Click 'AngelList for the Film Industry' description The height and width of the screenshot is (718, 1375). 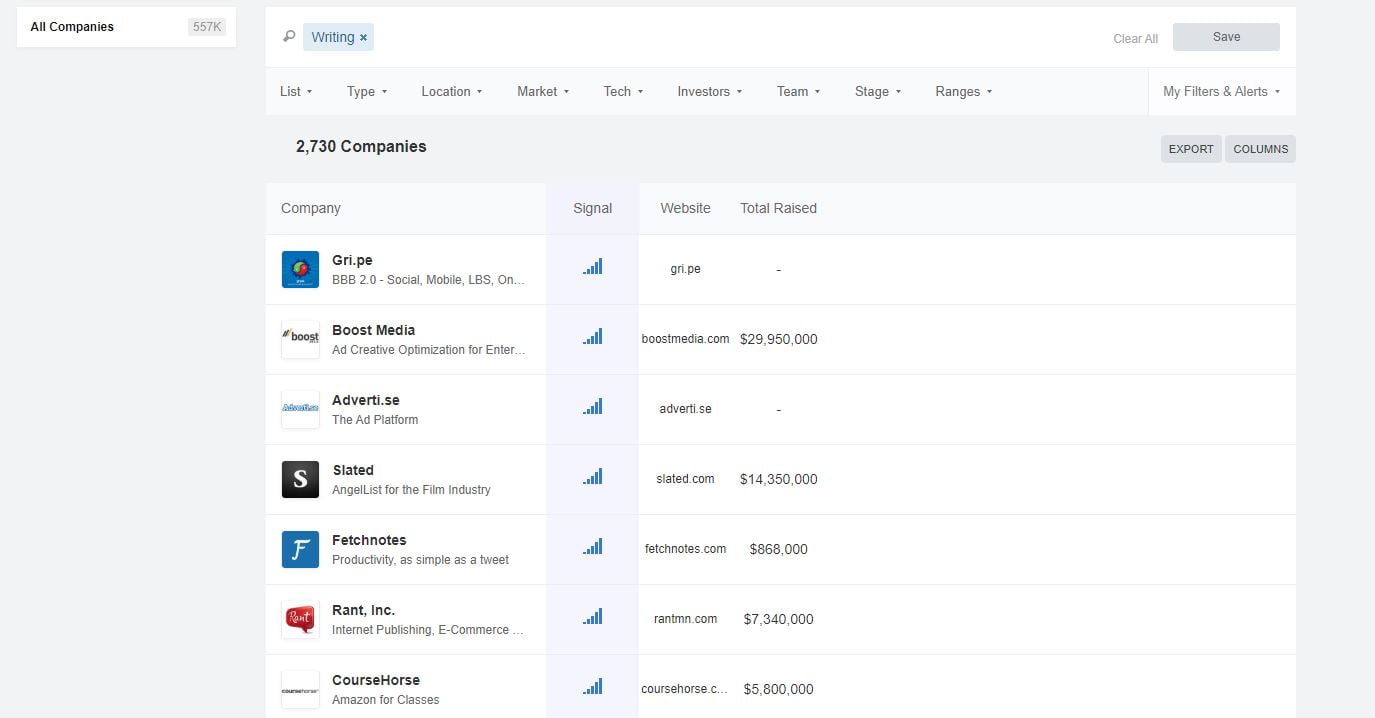pos(411,490)
